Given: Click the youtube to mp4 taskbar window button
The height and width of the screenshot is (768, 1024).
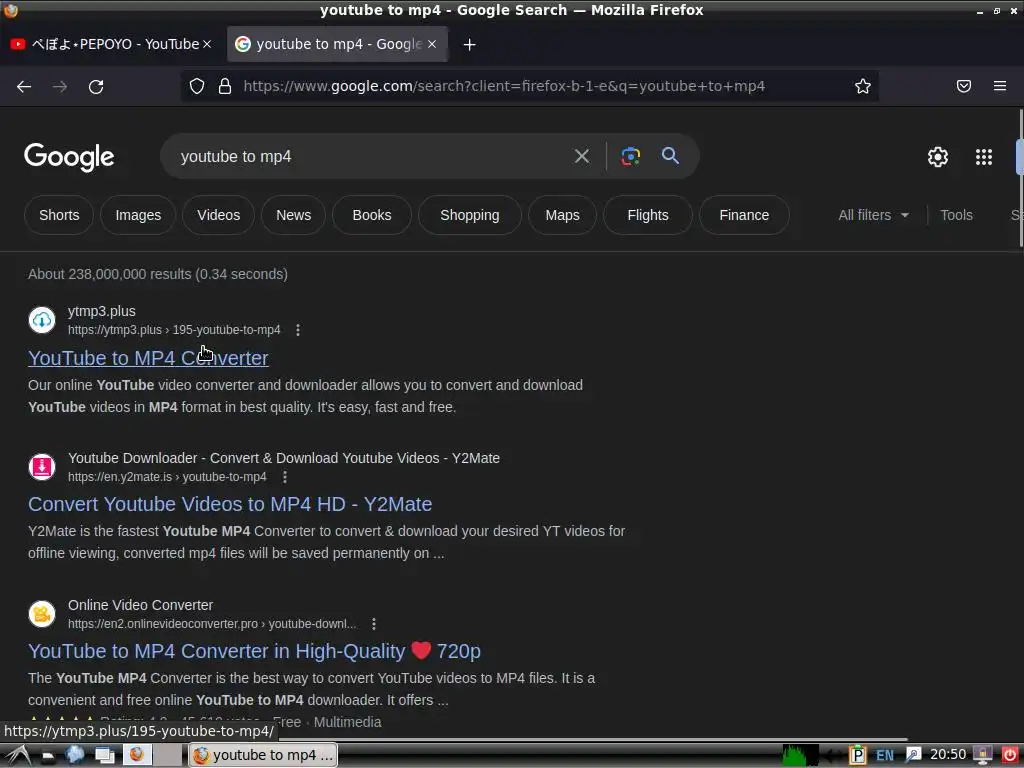Looking at the screenshot, I should pyautogui.click(x=263, y=756).
